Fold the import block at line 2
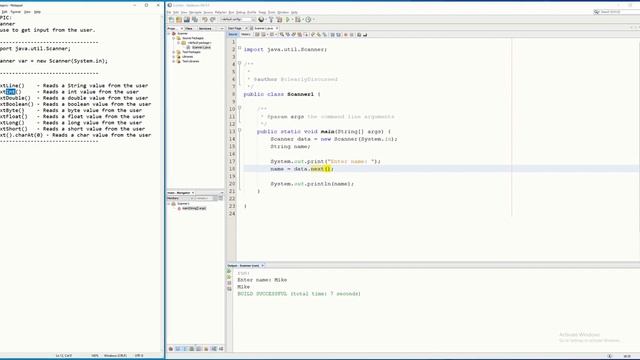This screenshot has width=640, height=360. coord(240,48)
